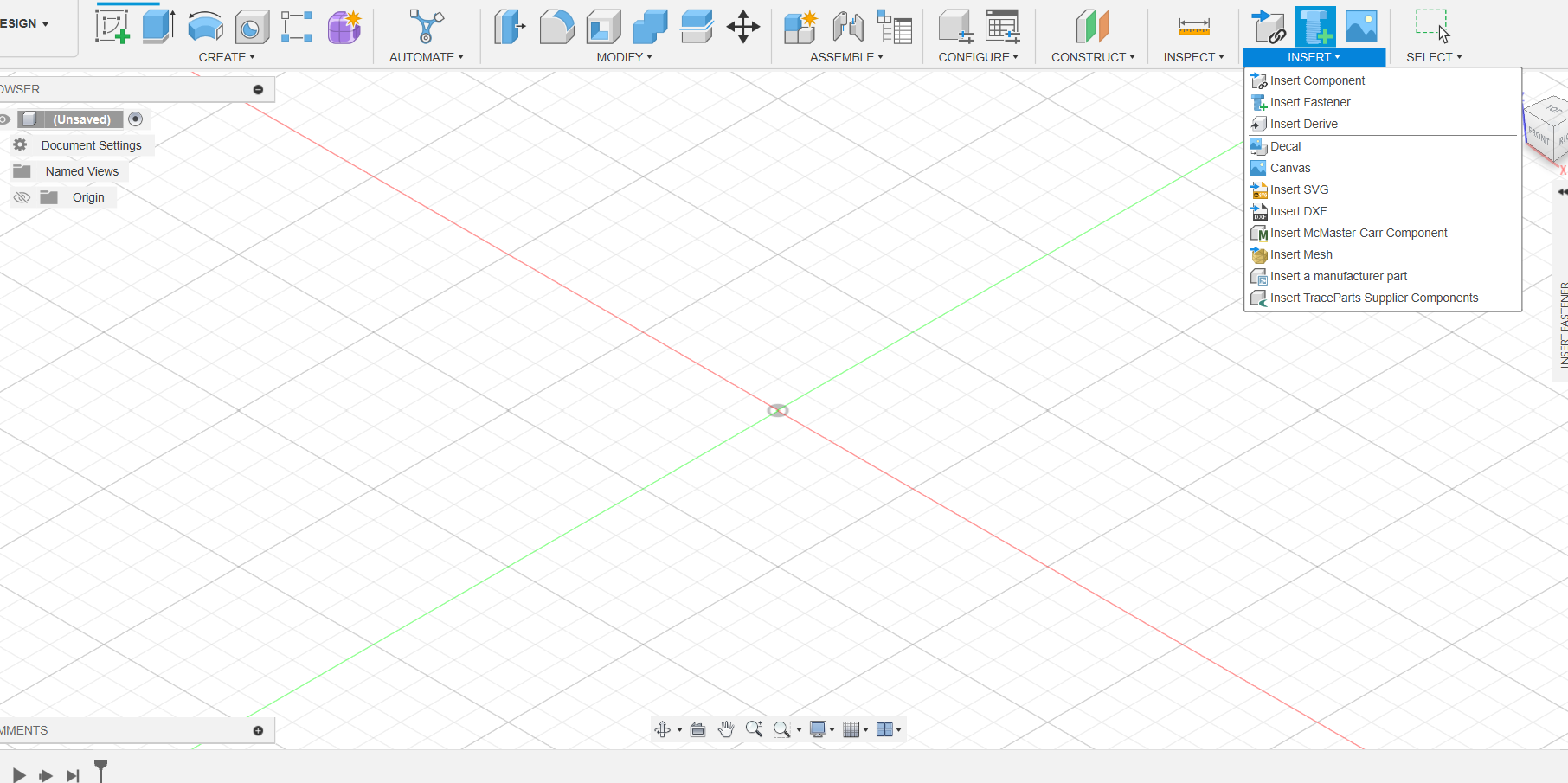Collapse the Browser panel
Screen dimensions: 1568x783
[x=258, y=89]
